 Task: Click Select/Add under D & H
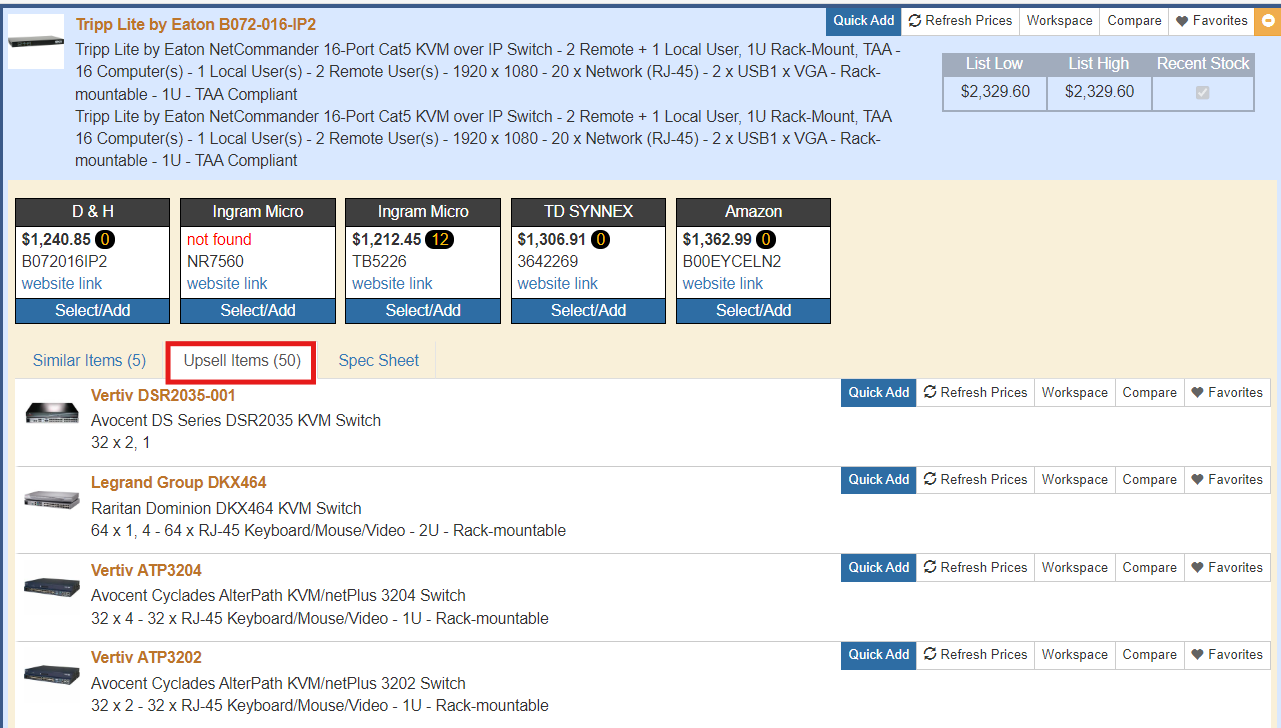click(92, 311)
